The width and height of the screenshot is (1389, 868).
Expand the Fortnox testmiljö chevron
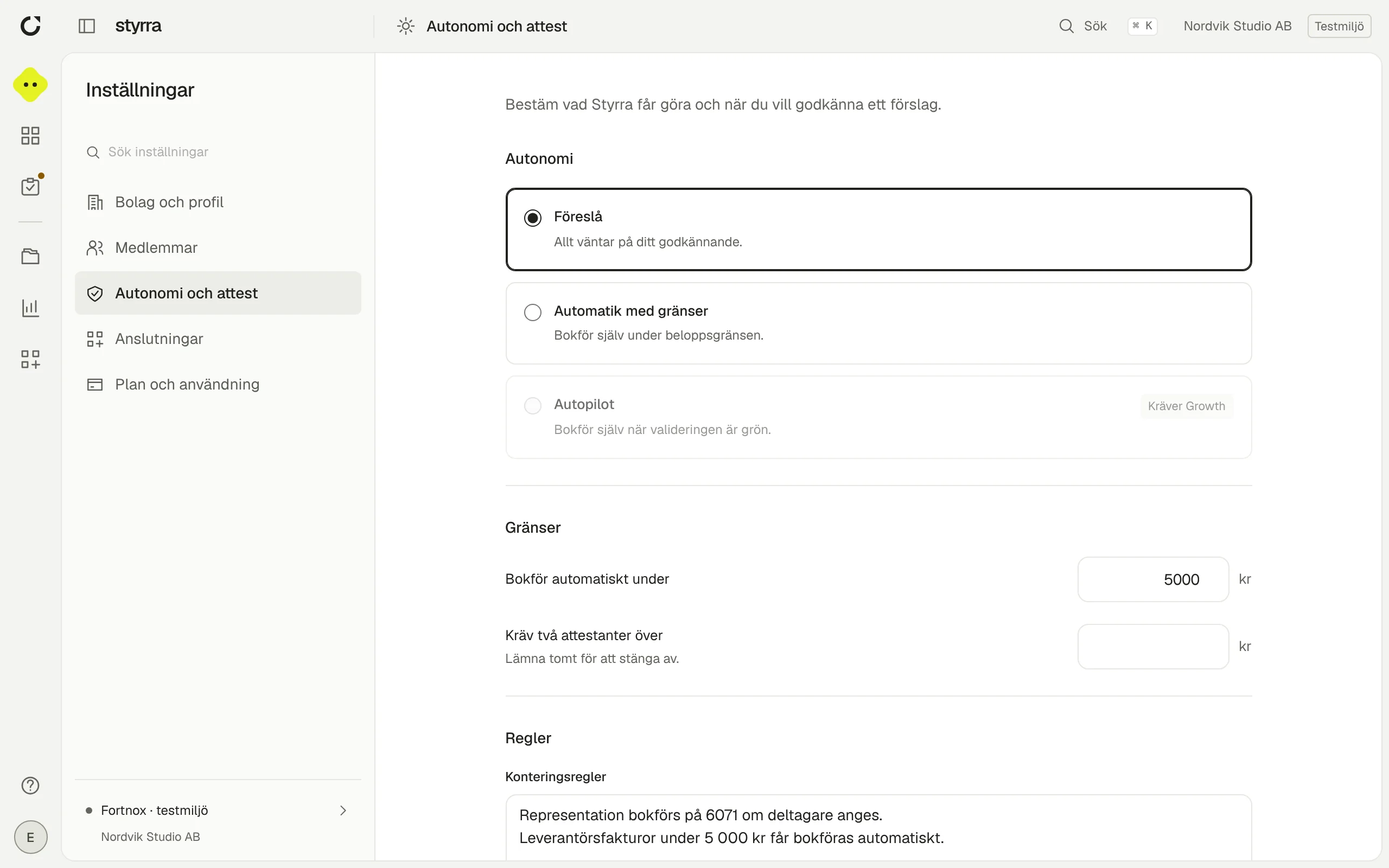(343, 810)
